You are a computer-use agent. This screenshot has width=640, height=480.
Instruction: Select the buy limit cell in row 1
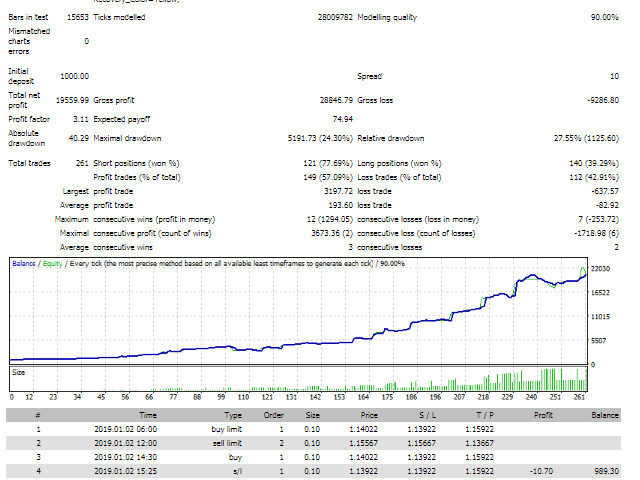click(x=227, y=429)
